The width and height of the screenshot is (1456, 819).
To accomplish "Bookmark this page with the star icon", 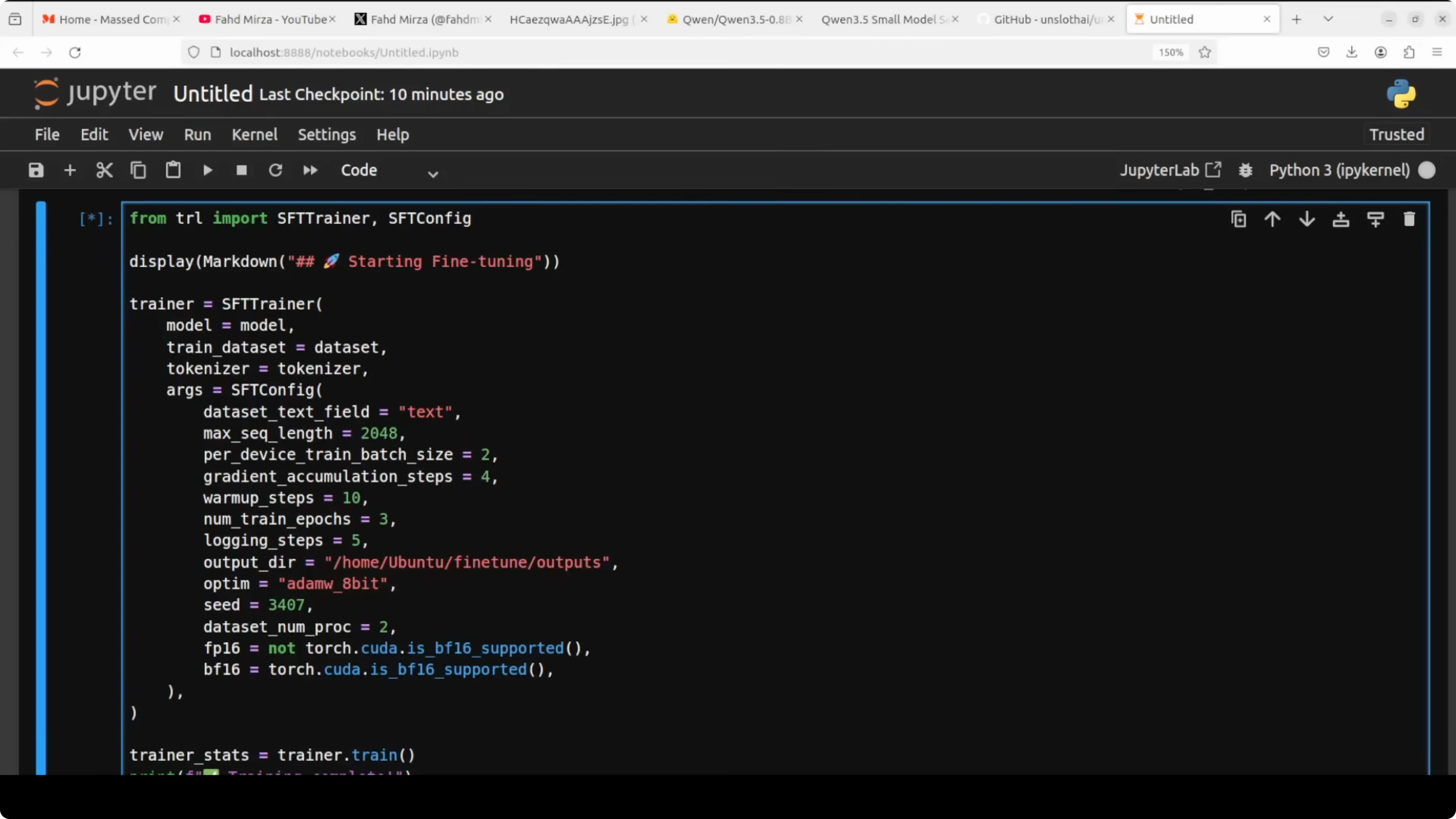I will [1204, 52].
